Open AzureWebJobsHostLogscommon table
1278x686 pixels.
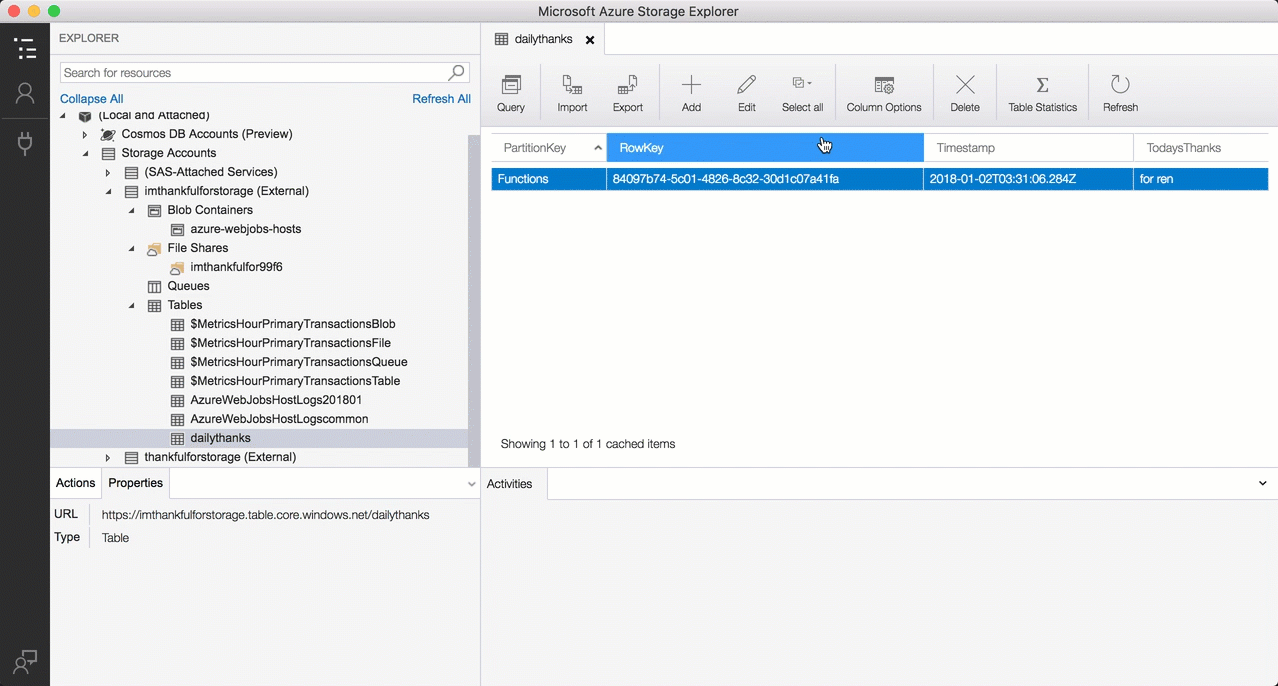(x=280, y=419)
